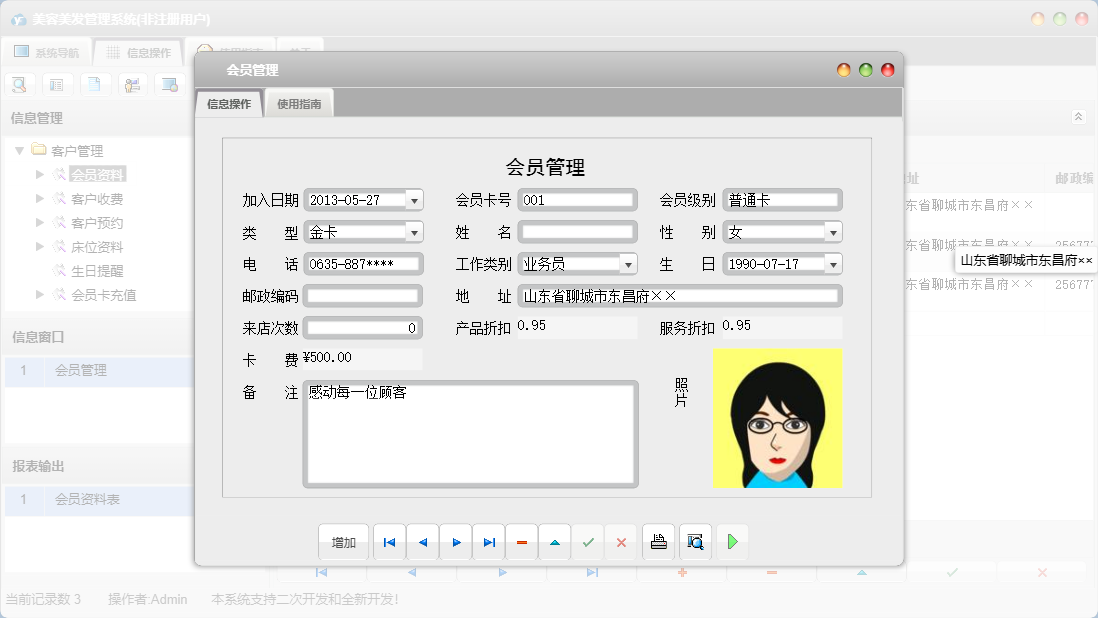Jump to the first record using the navigation icon
Image resolution: width=1098 pixels, height=618 pixels.
click(389, 541)
